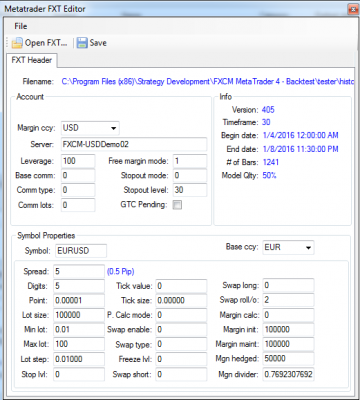The image size is (360, 400).
Task: Click the Mgn divider input field
Action: (288, 374)
